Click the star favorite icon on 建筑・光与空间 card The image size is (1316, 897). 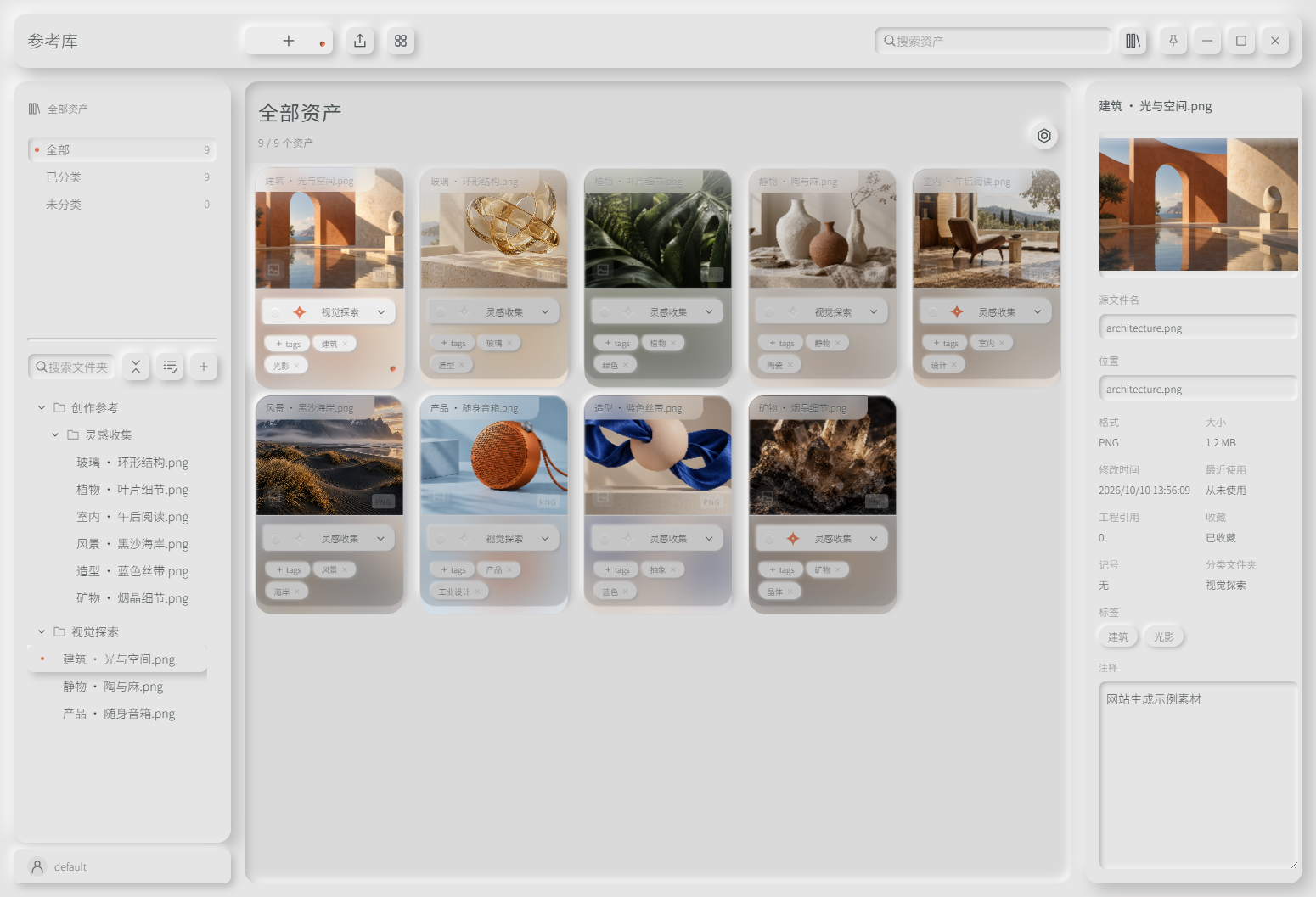point(300,312)
